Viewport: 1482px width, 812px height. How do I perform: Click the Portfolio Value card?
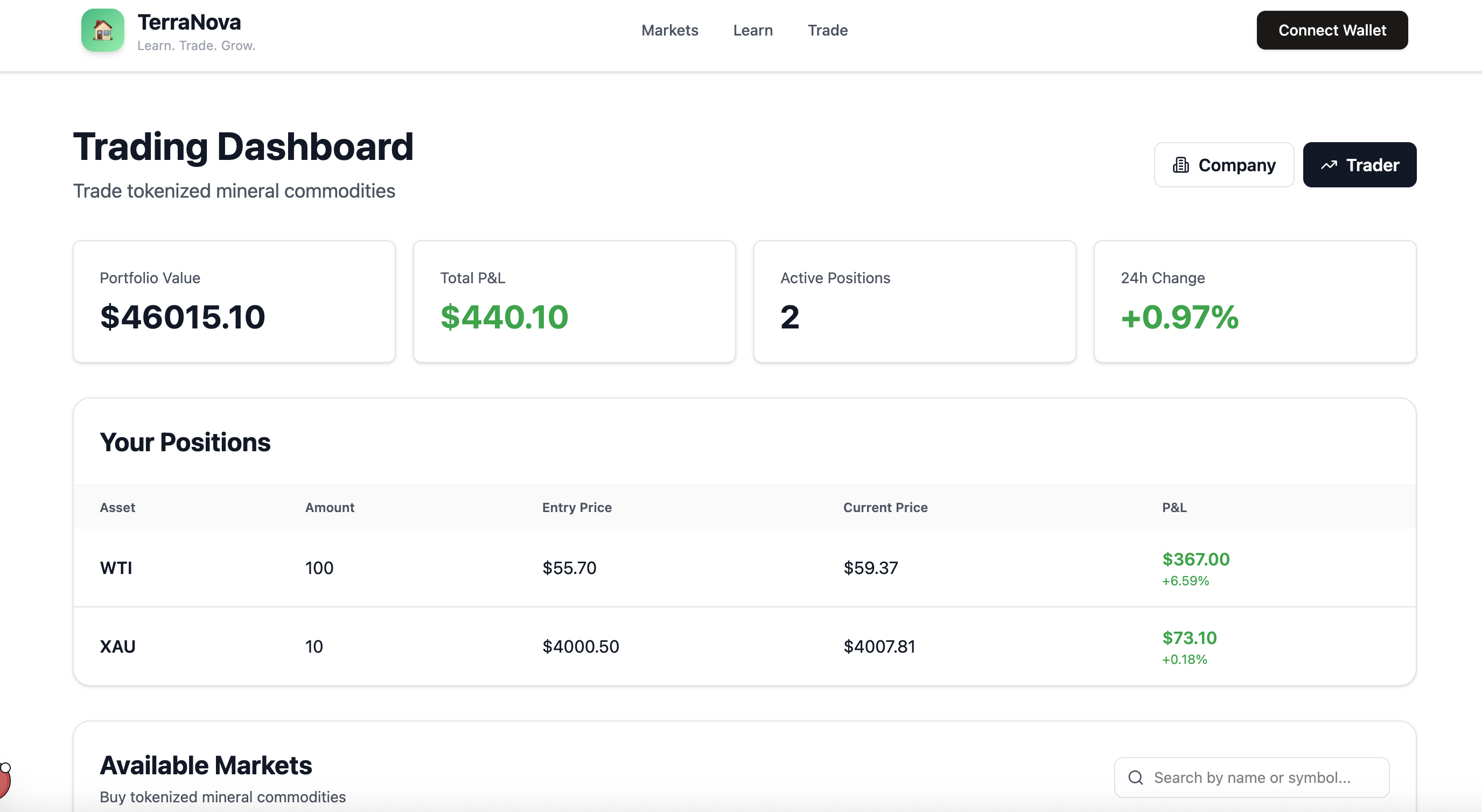234,302
